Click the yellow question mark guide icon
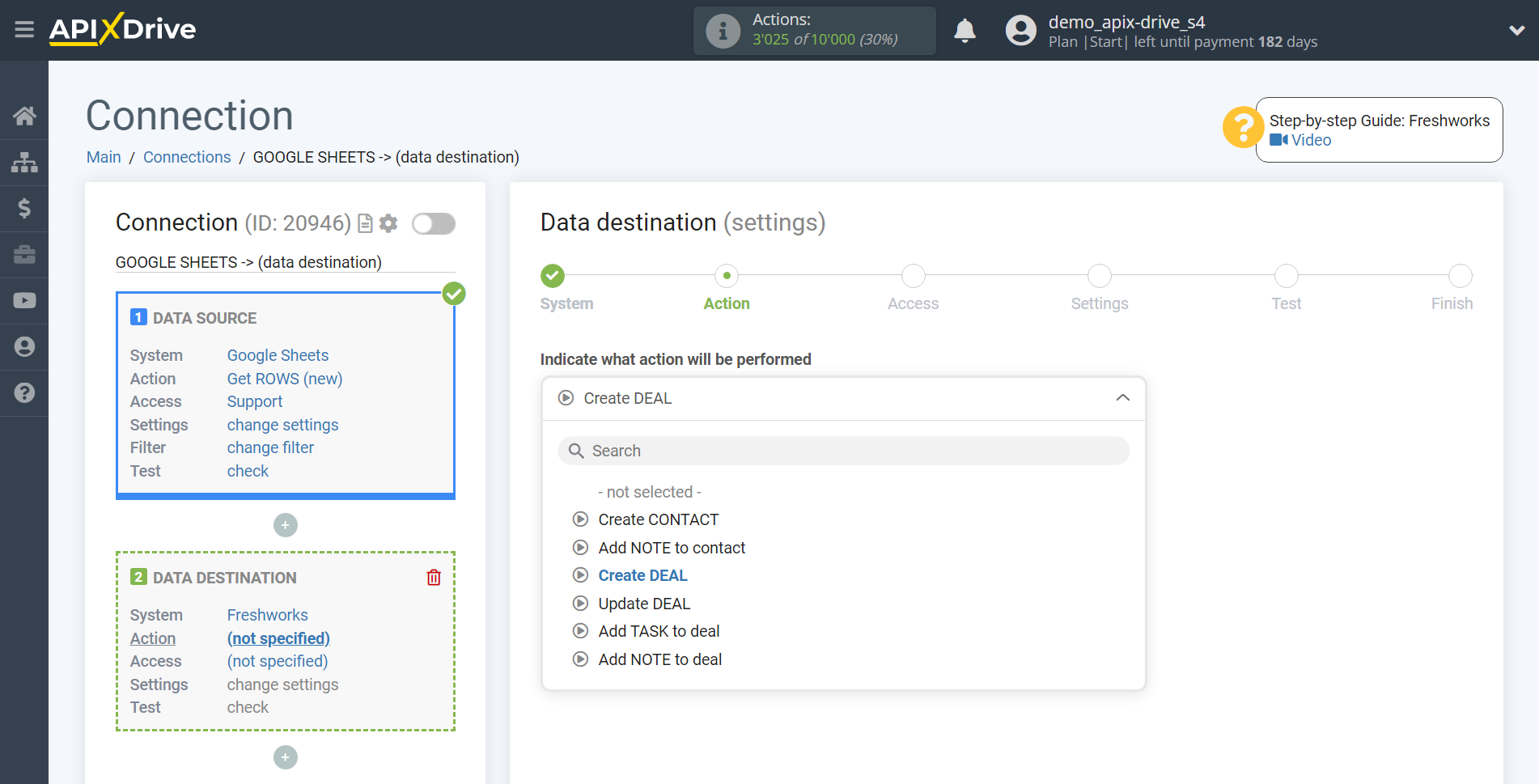 coord(1243,128)
